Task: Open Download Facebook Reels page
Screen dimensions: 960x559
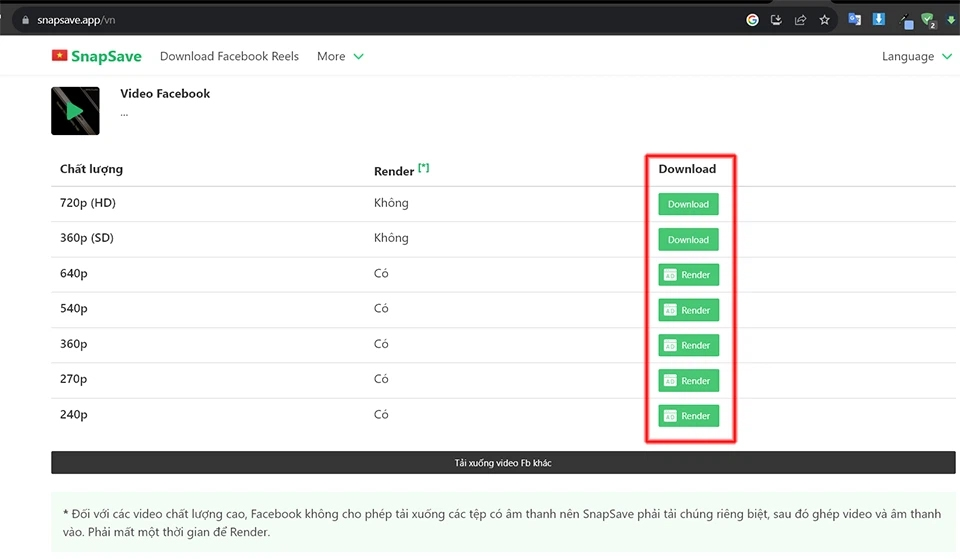Action: 229,56
